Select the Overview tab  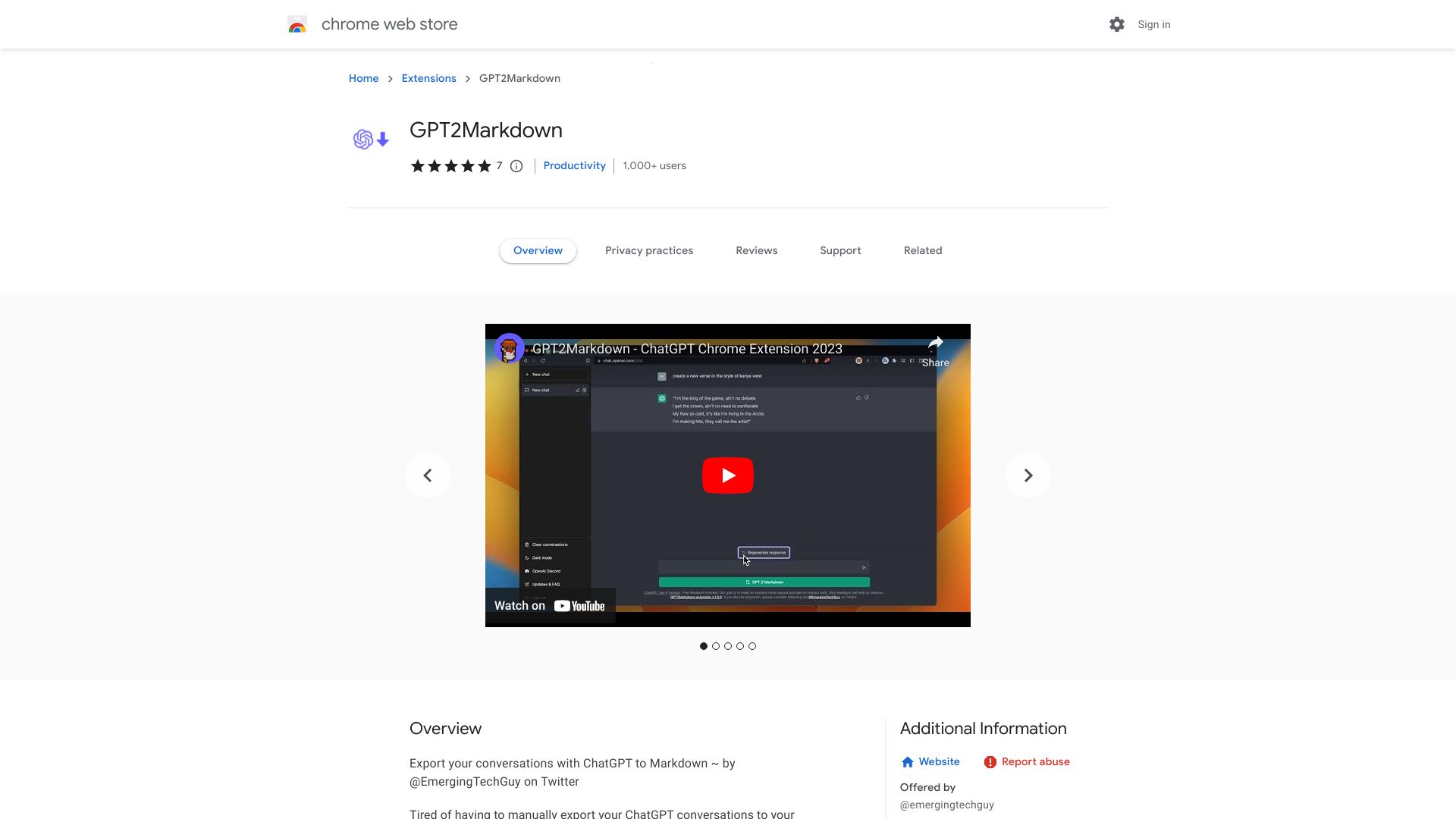538,250
